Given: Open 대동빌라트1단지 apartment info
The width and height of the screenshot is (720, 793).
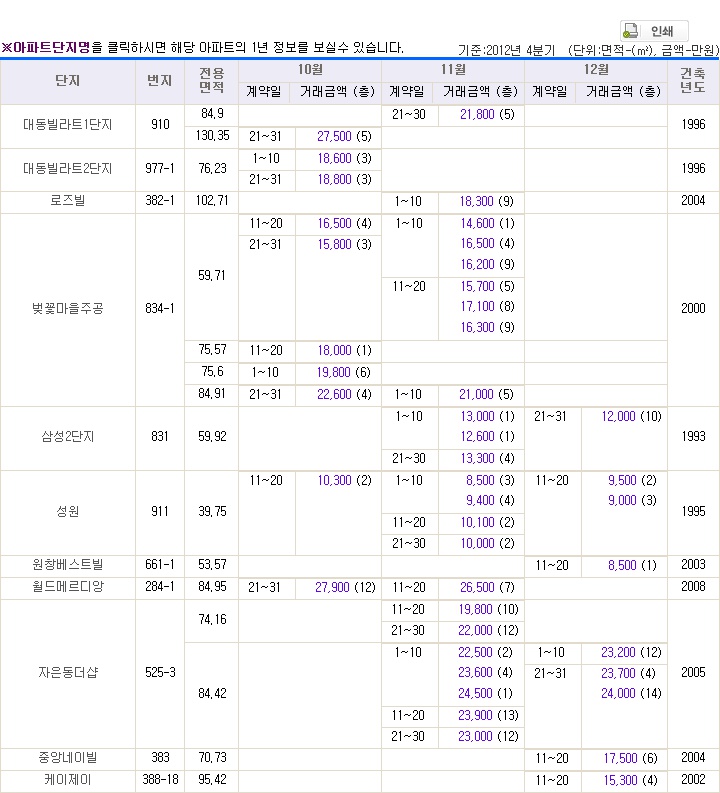Looking at the screenshot, I should 68,124.
